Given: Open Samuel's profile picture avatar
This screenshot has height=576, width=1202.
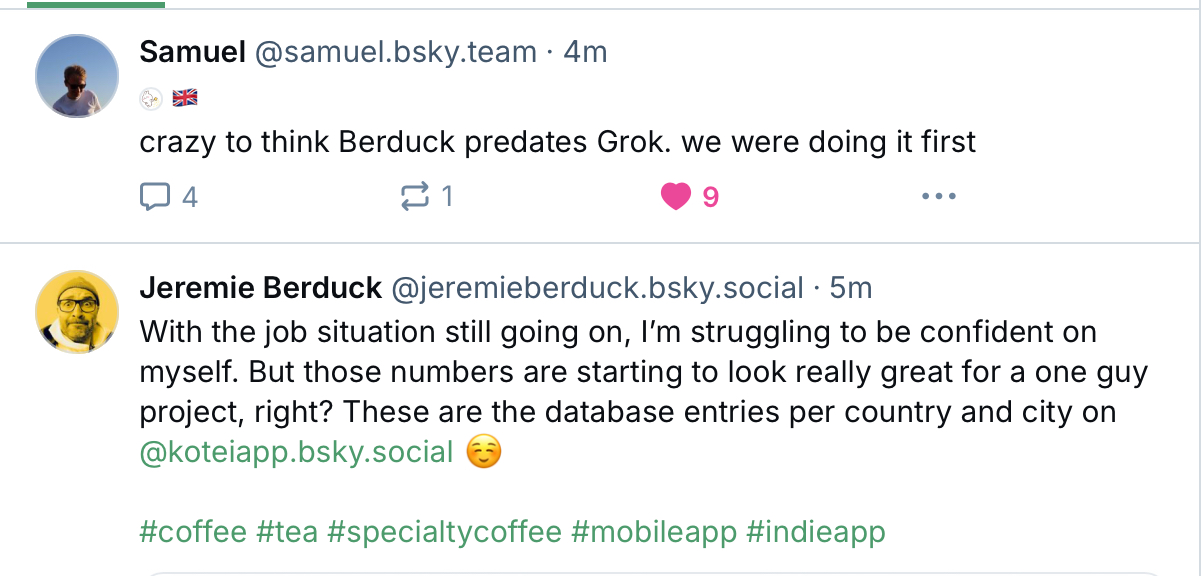Looking at the screenshot, I should click(77, 76).
